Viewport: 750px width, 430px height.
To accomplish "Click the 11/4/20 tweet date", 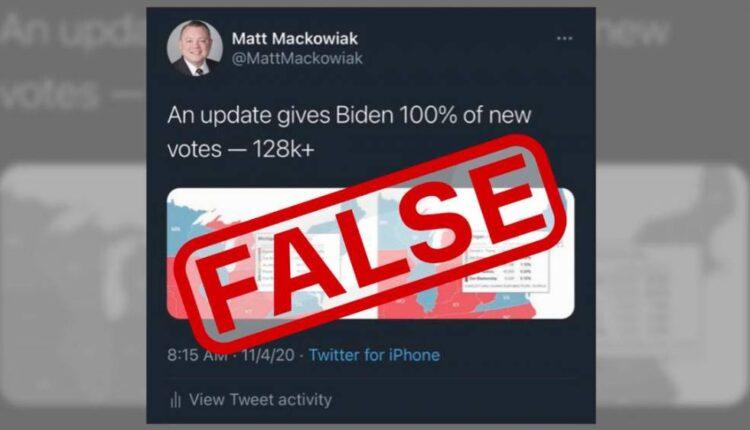I will [x=268, y=355].
